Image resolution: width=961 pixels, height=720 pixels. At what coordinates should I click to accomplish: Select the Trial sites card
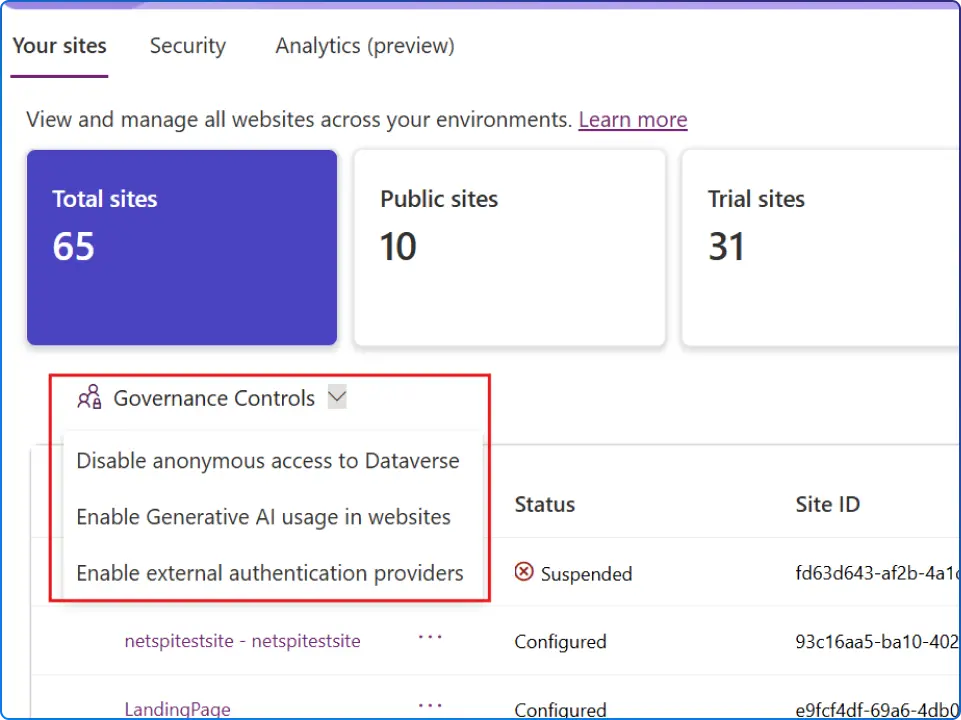(x=820, y=247)
